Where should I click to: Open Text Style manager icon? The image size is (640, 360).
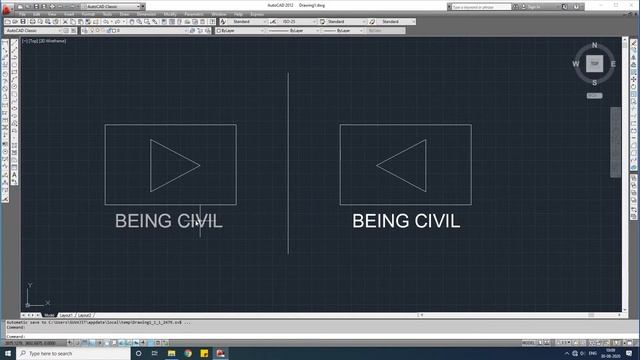(x=223, y=22)
